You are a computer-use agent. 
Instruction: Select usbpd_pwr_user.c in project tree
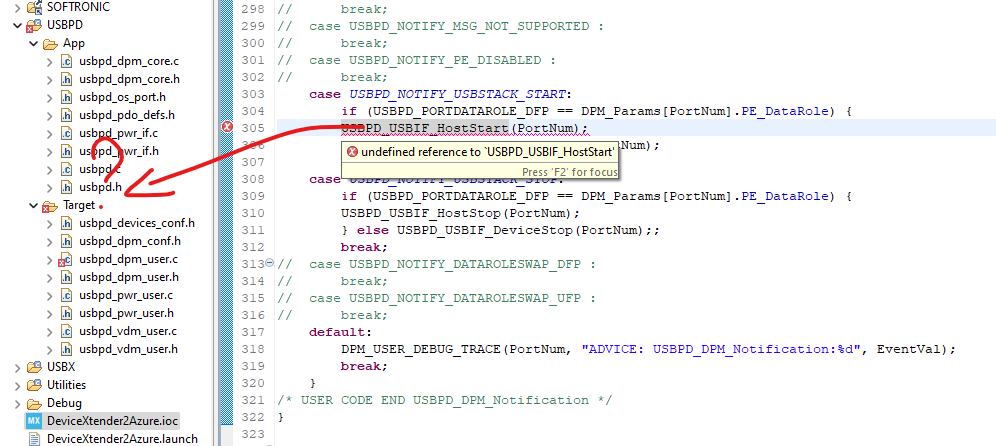126,295
